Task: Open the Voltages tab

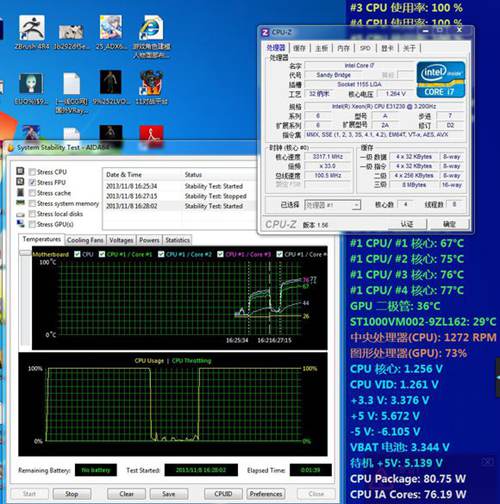Action: [121, 240]
